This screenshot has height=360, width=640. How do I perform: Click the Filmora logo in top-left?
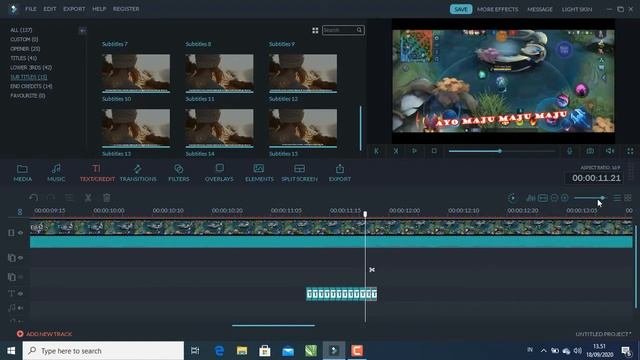[x=13, y=9]
